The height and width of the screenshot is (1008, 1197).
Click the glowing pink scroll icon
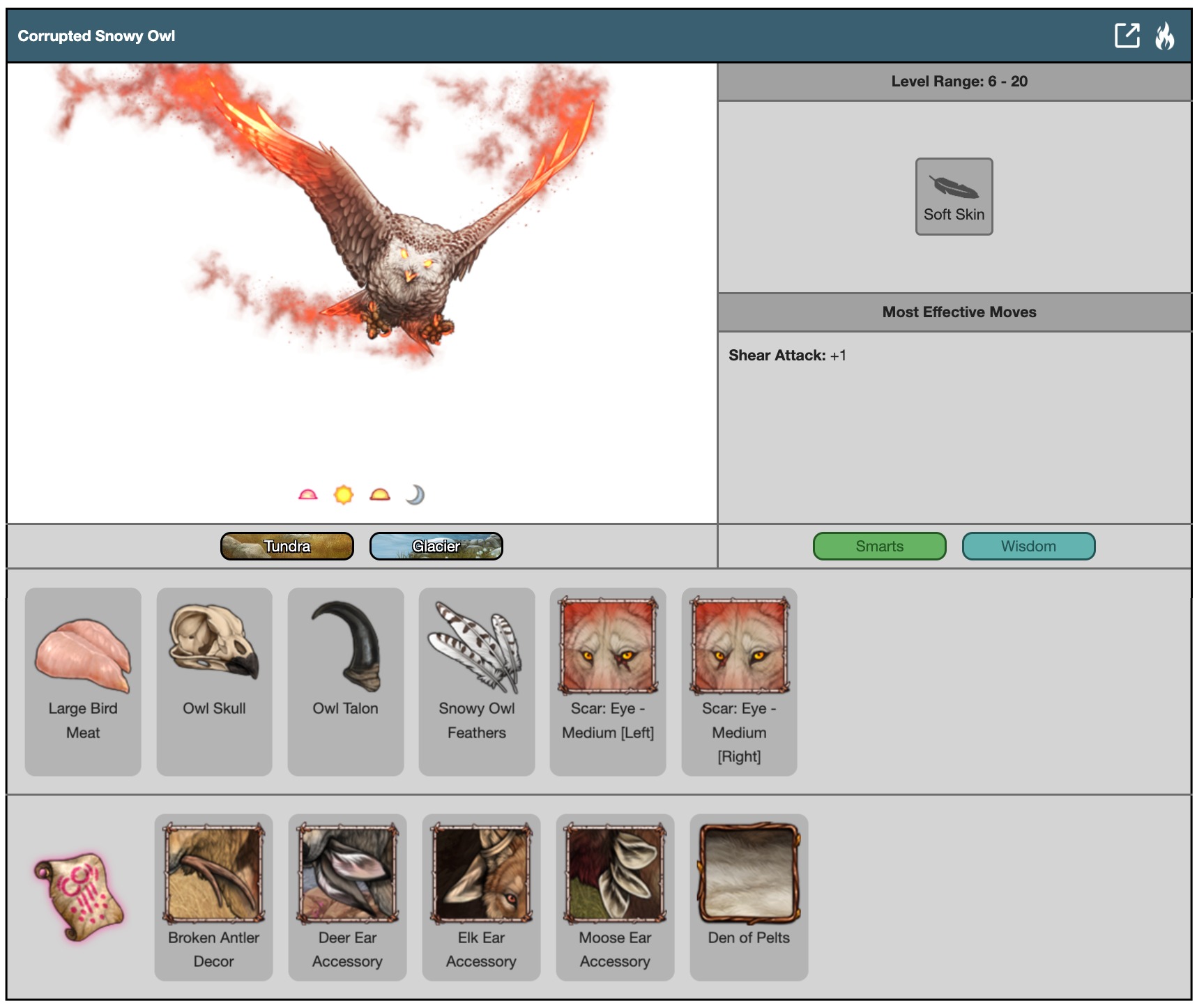click(x=79, y=896)
